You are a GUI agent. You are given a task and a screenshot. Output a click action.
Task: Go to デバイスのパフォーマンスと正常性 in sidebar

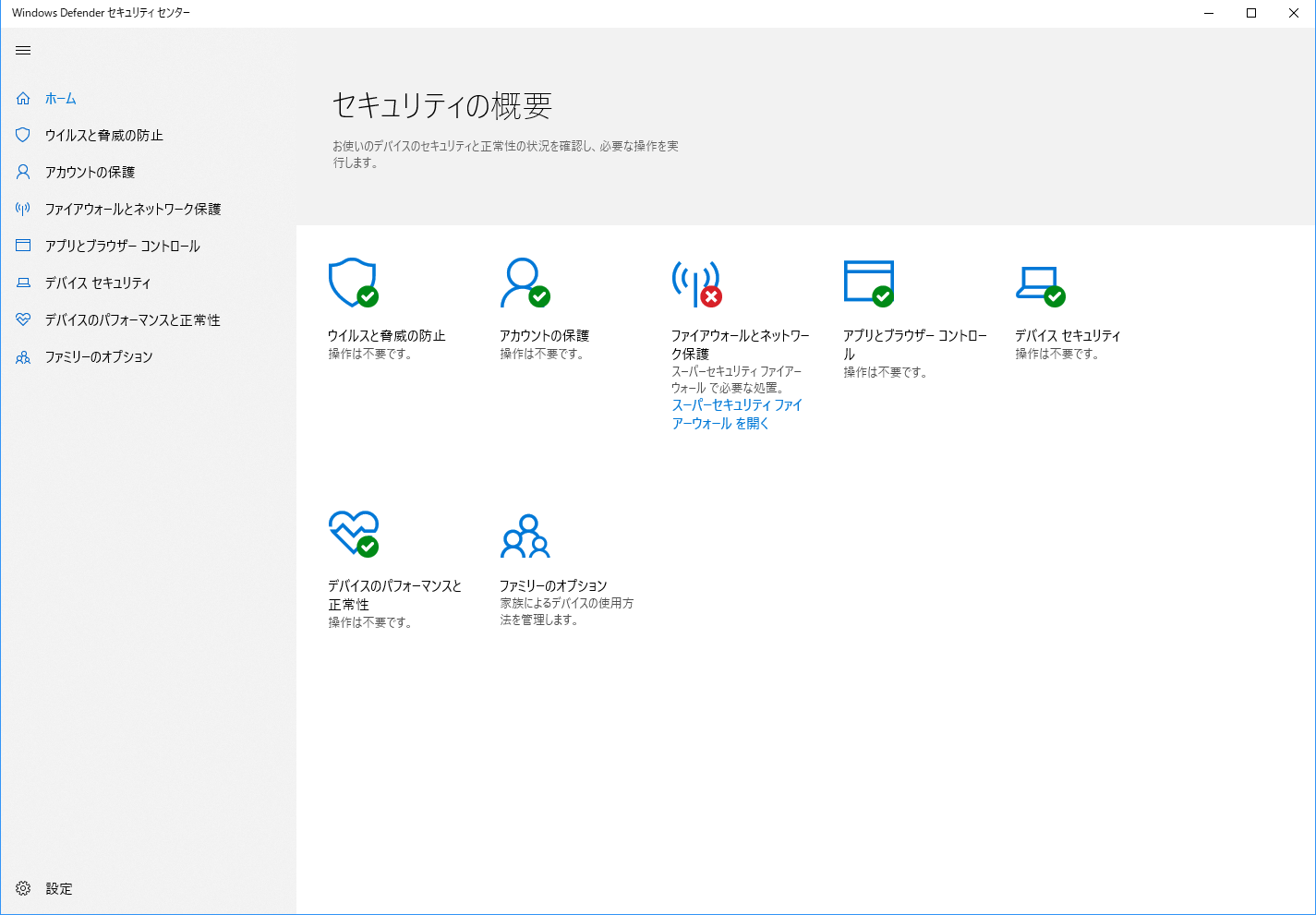[133, 319]
